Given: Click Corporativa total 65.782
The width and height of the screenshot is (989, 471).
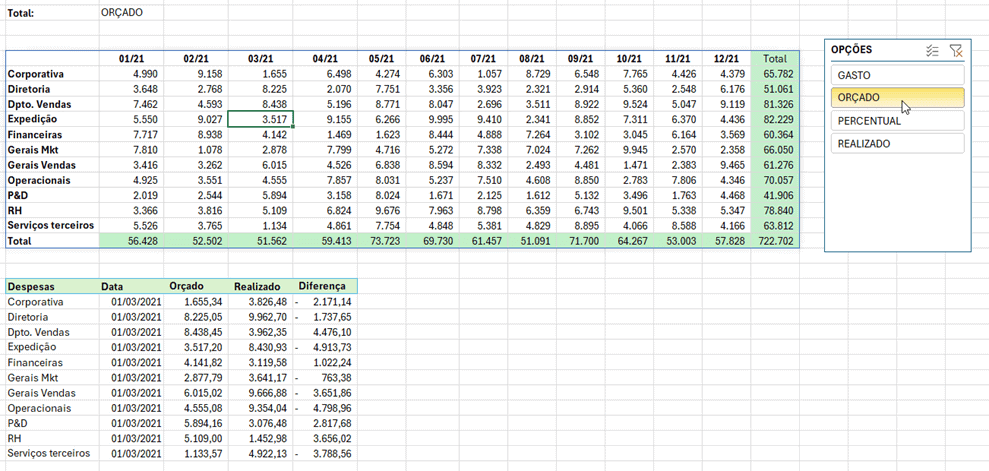Looking at the screenshot, I should (x=775, y=74).
